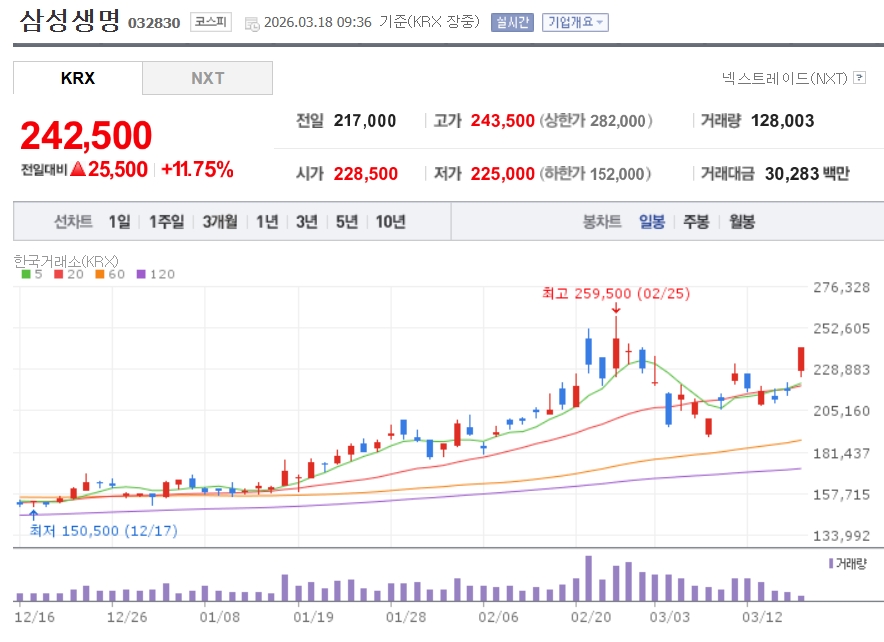Click the calendar icon beside the date
The width and height of the screenshot is (884, 642).
pos(251,23)
